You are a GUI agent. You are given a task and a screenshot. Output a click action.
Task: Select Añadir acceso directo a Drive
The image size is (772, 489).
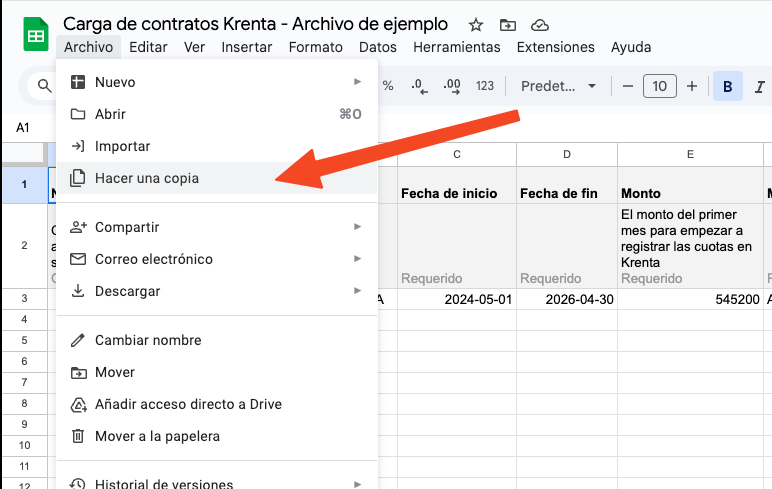(x=217, y=404)
